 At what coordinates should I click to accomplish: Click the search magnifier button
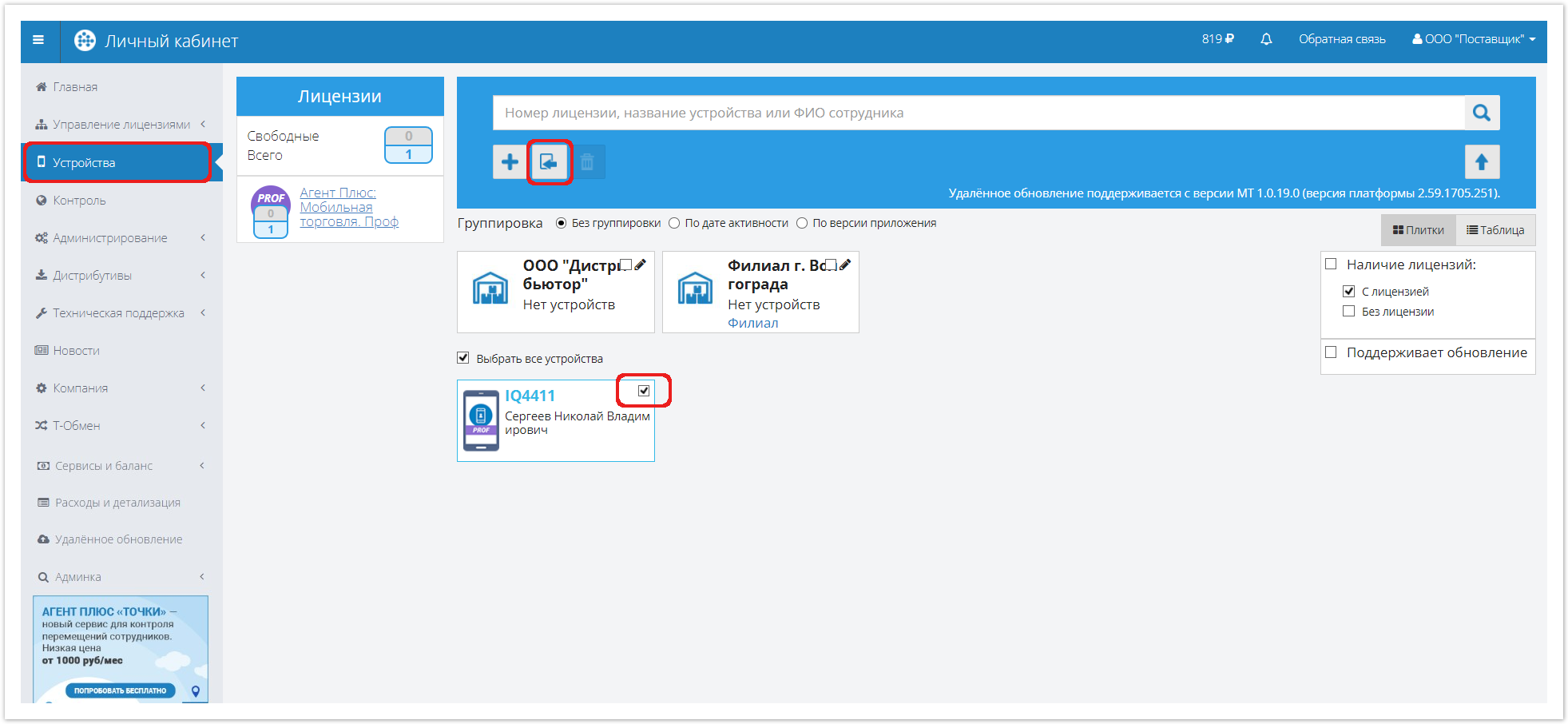1482,113
